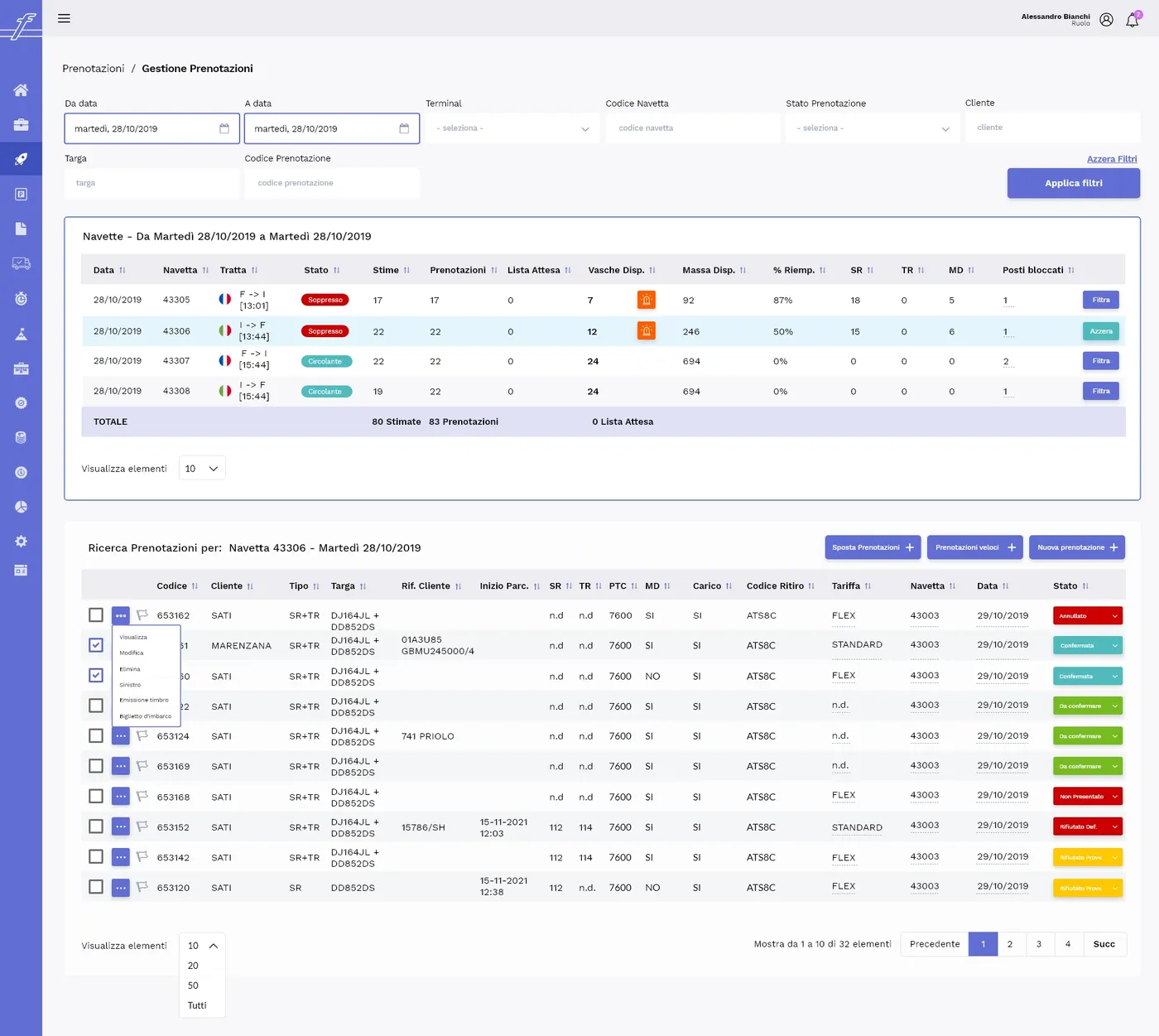Check the box for booking 653120
1159x1036 pixels.
(96, 888)
